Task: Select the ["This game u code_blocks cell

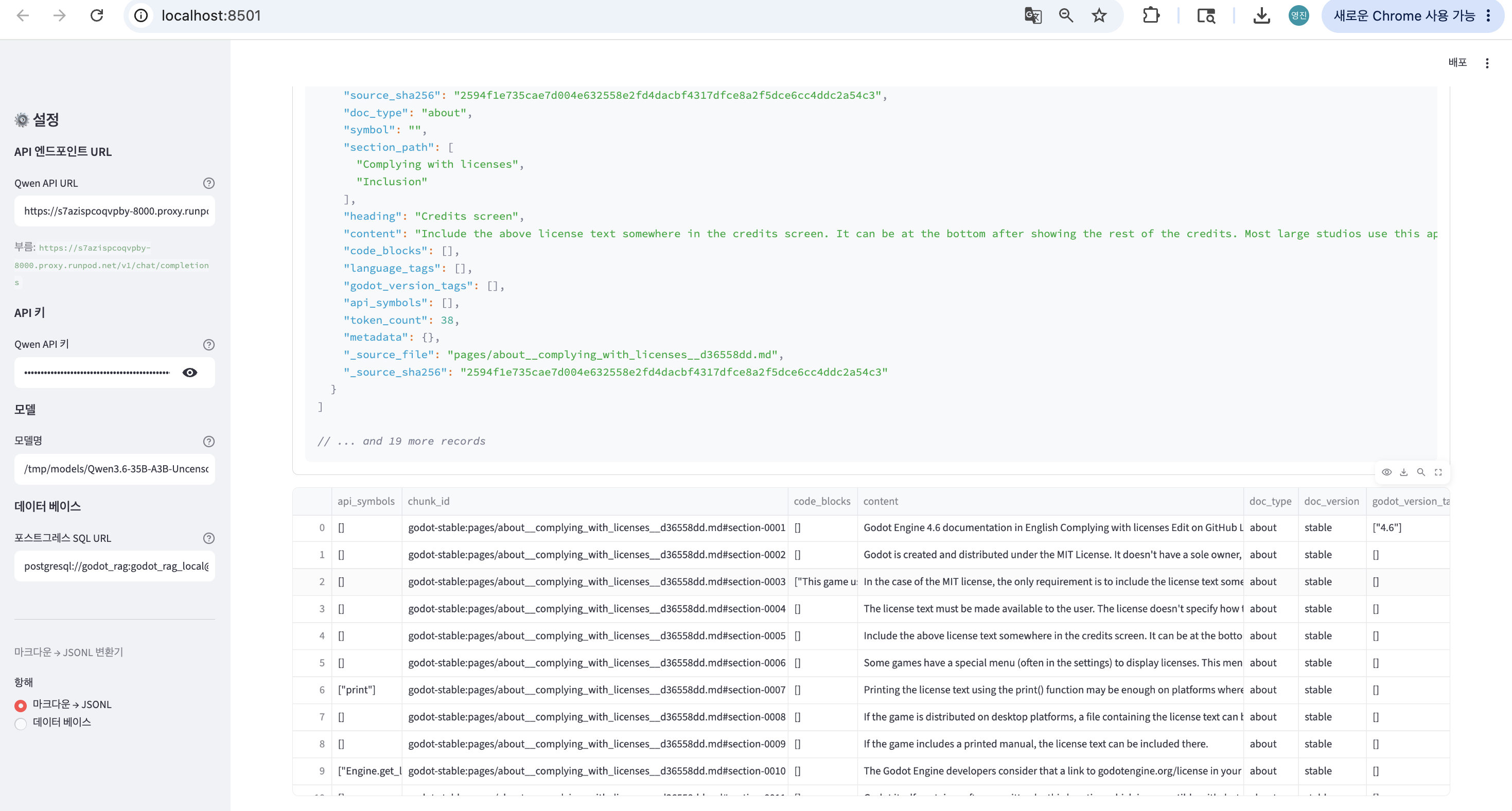Action: pos(822,581)
